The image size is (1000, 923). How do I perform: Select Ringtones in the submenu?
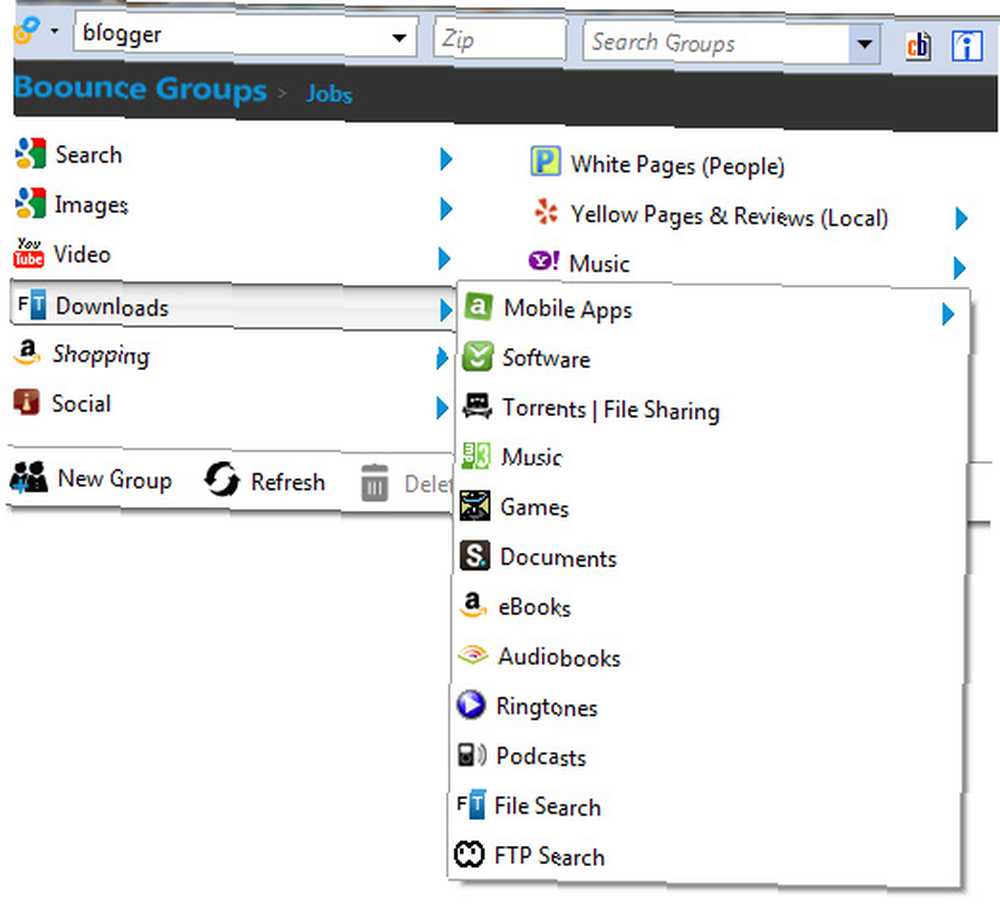(547, 707)
